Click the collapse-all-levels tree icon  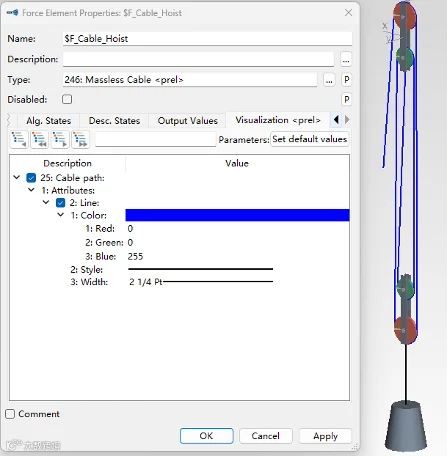40,139
